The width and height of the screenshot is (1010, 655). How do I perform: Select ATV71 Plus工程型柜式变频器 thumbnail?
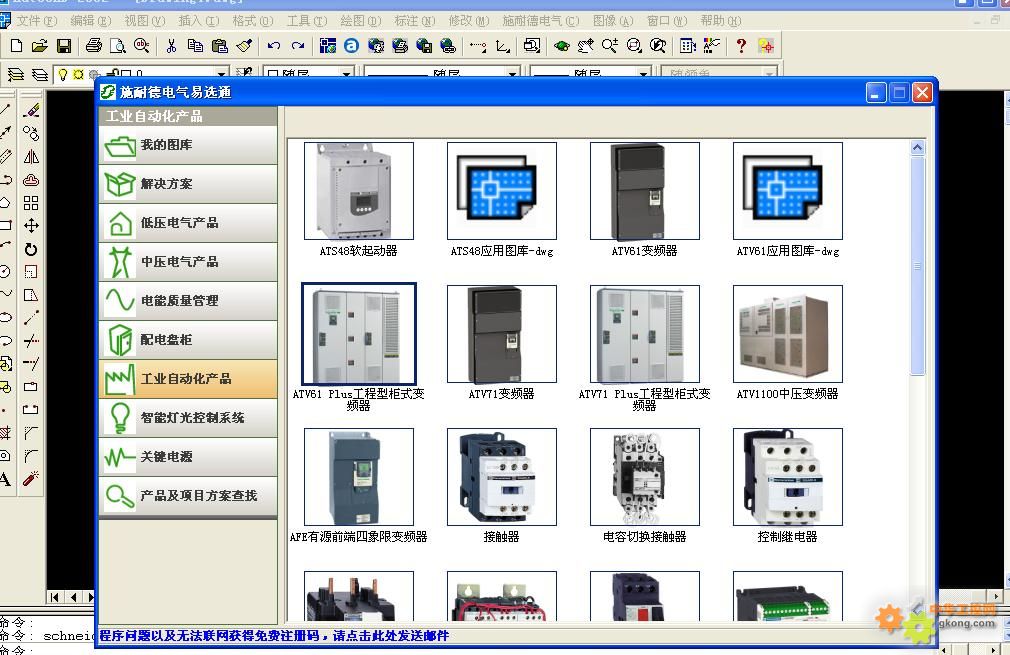click(645, 334)
